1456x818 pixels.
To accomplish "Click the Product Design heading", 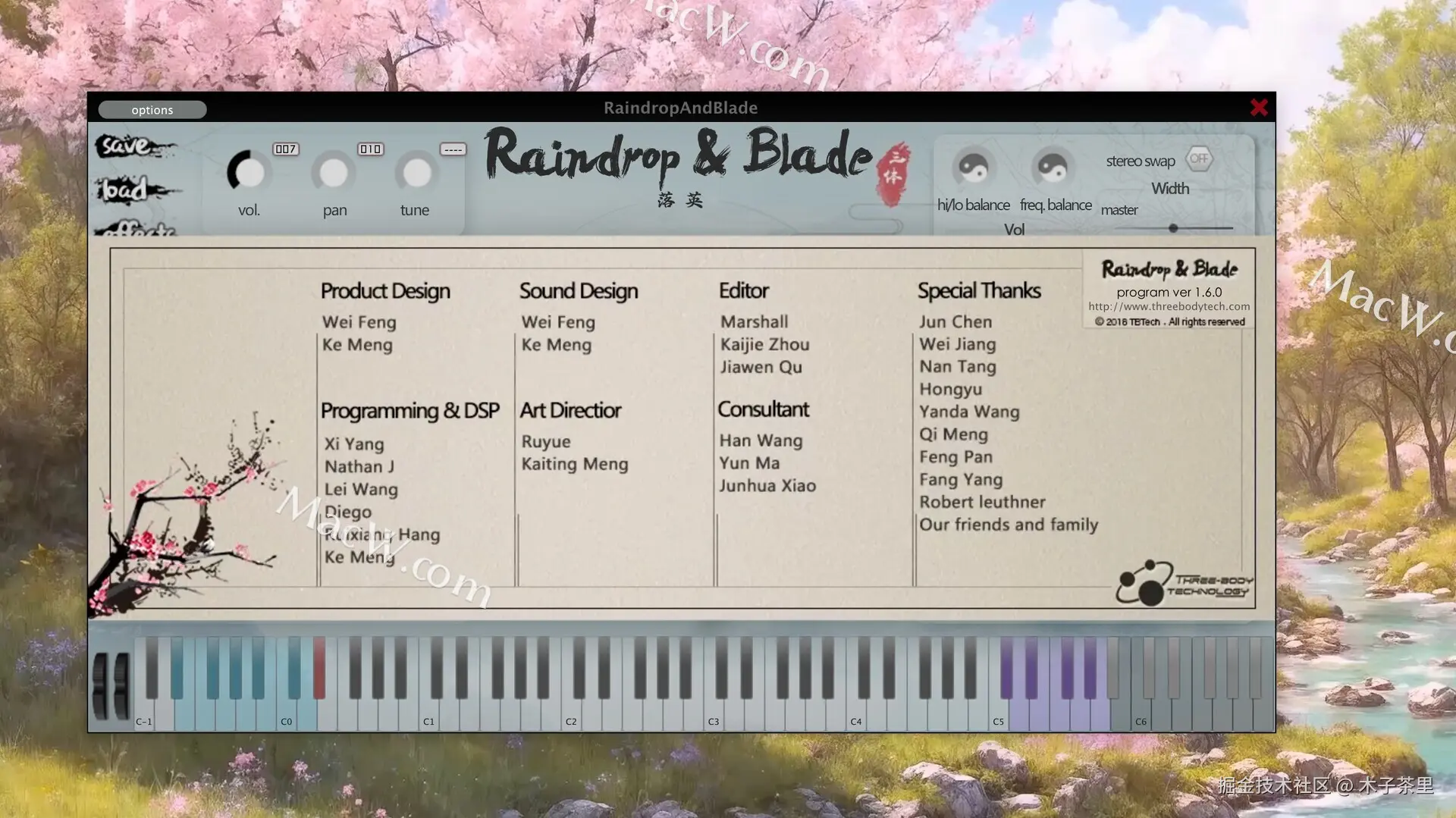I will [x=385, y=291].
